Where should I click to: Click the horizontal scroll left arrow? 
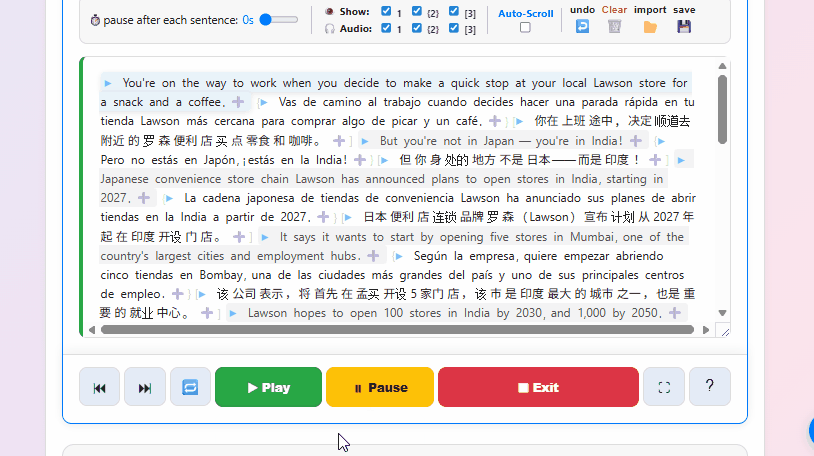(x=92, y=330)
